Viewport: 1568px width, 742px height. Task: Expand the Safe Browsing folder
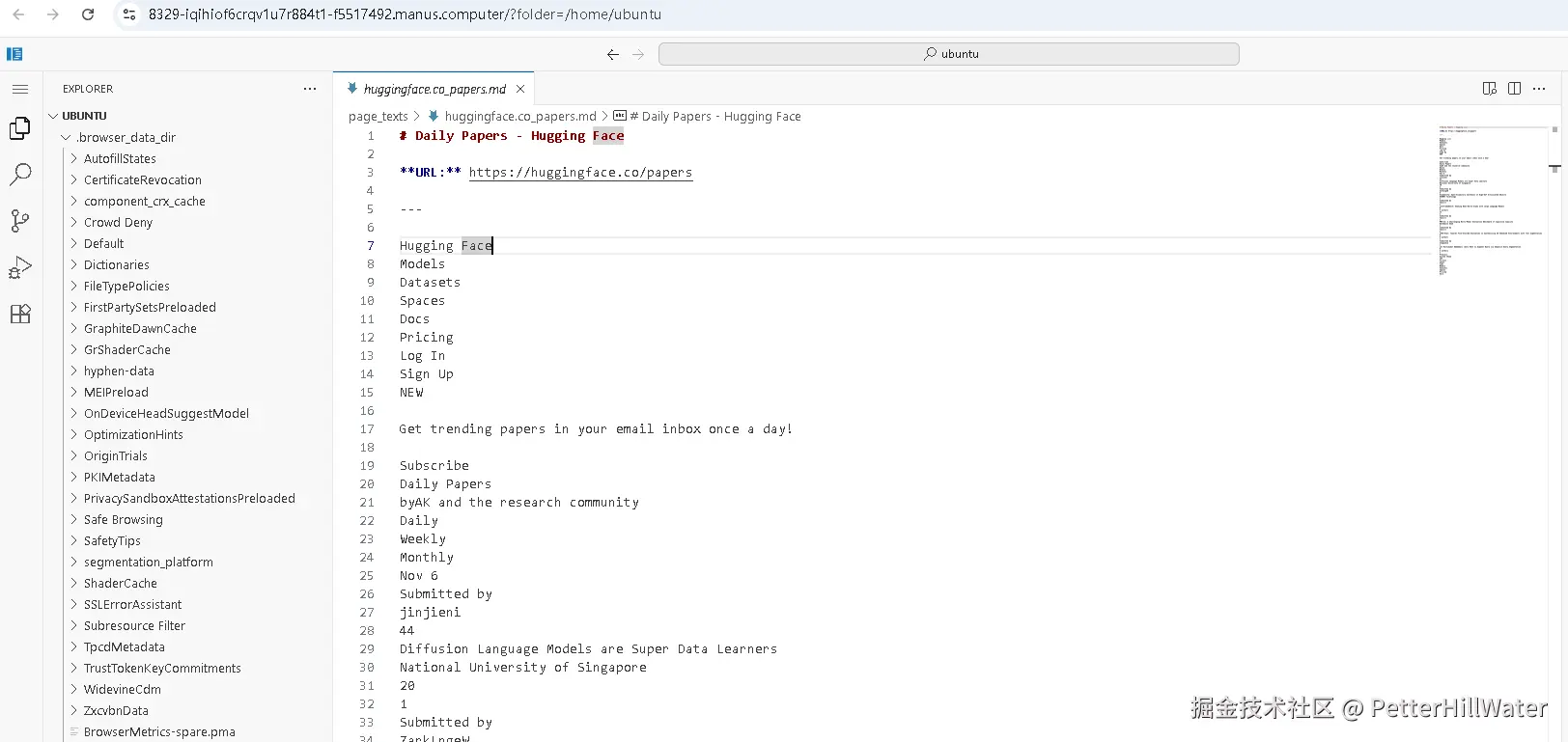click(123, 519)
